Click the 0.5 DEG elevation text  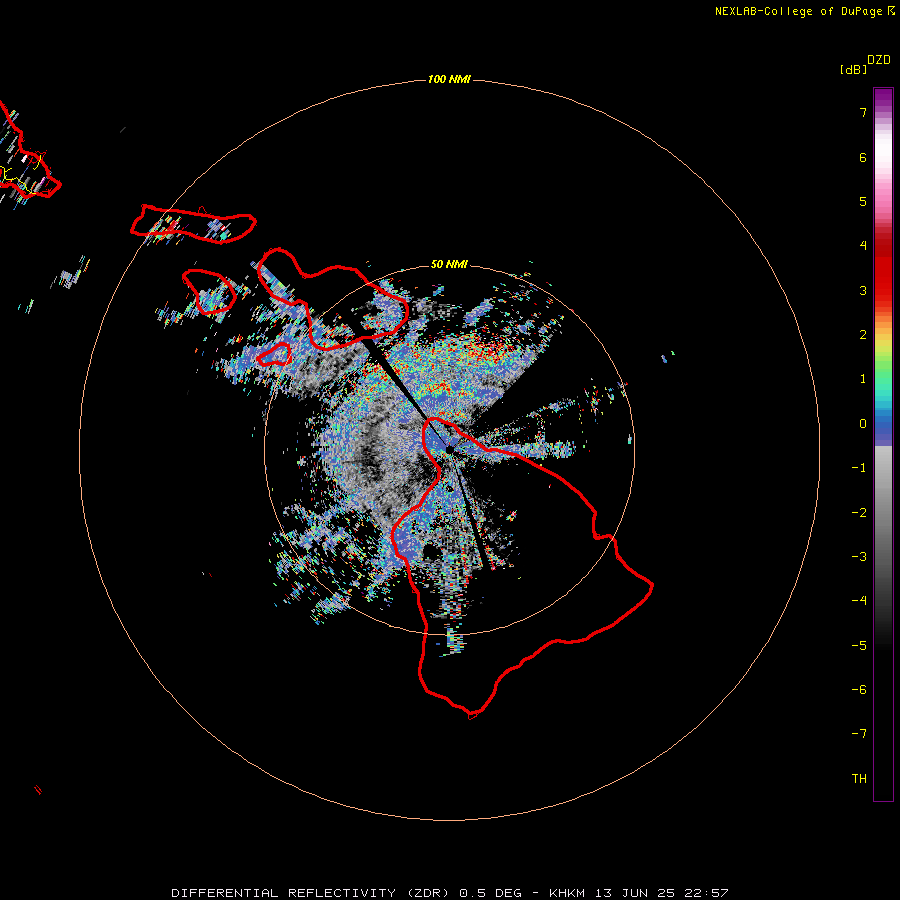coord(490,893)
